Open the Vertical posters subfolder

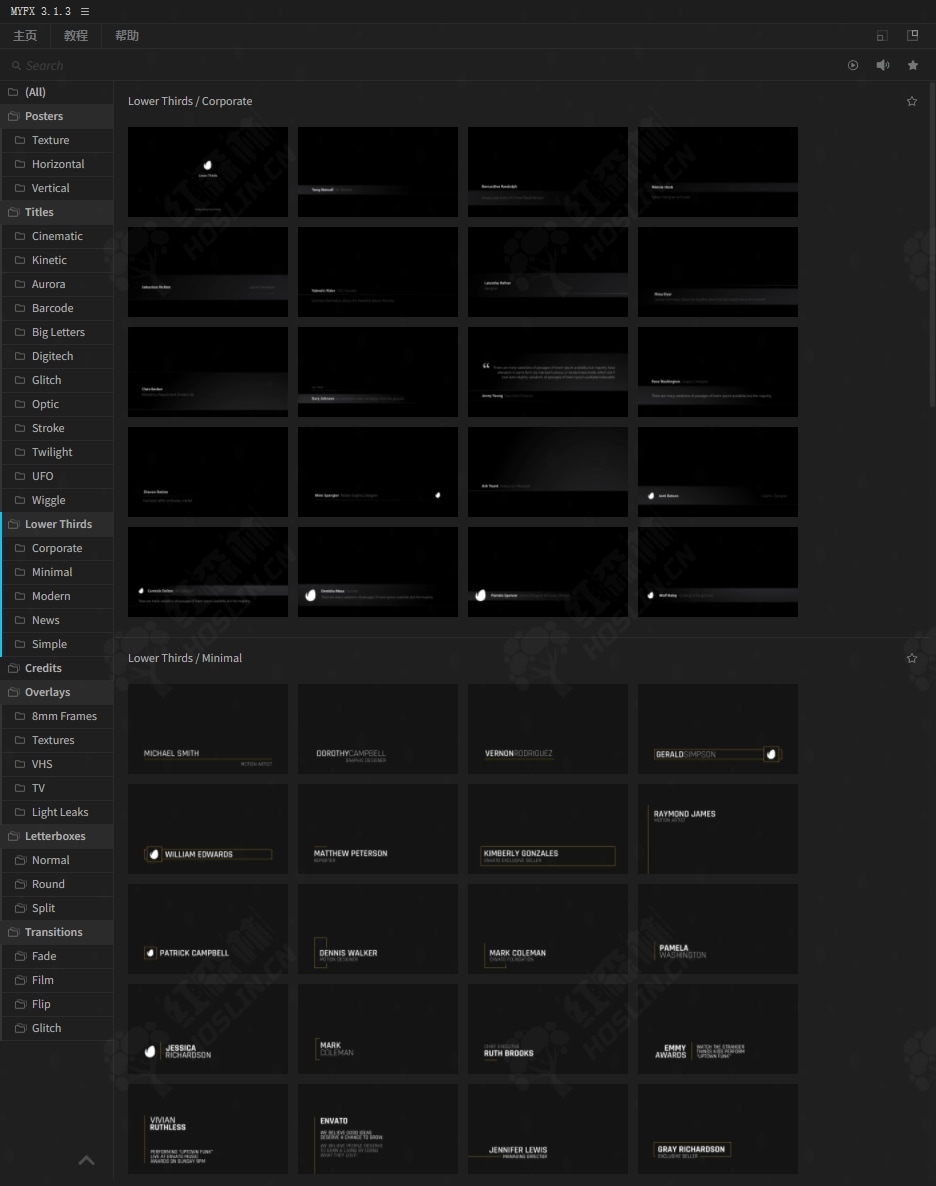point(57,188)
